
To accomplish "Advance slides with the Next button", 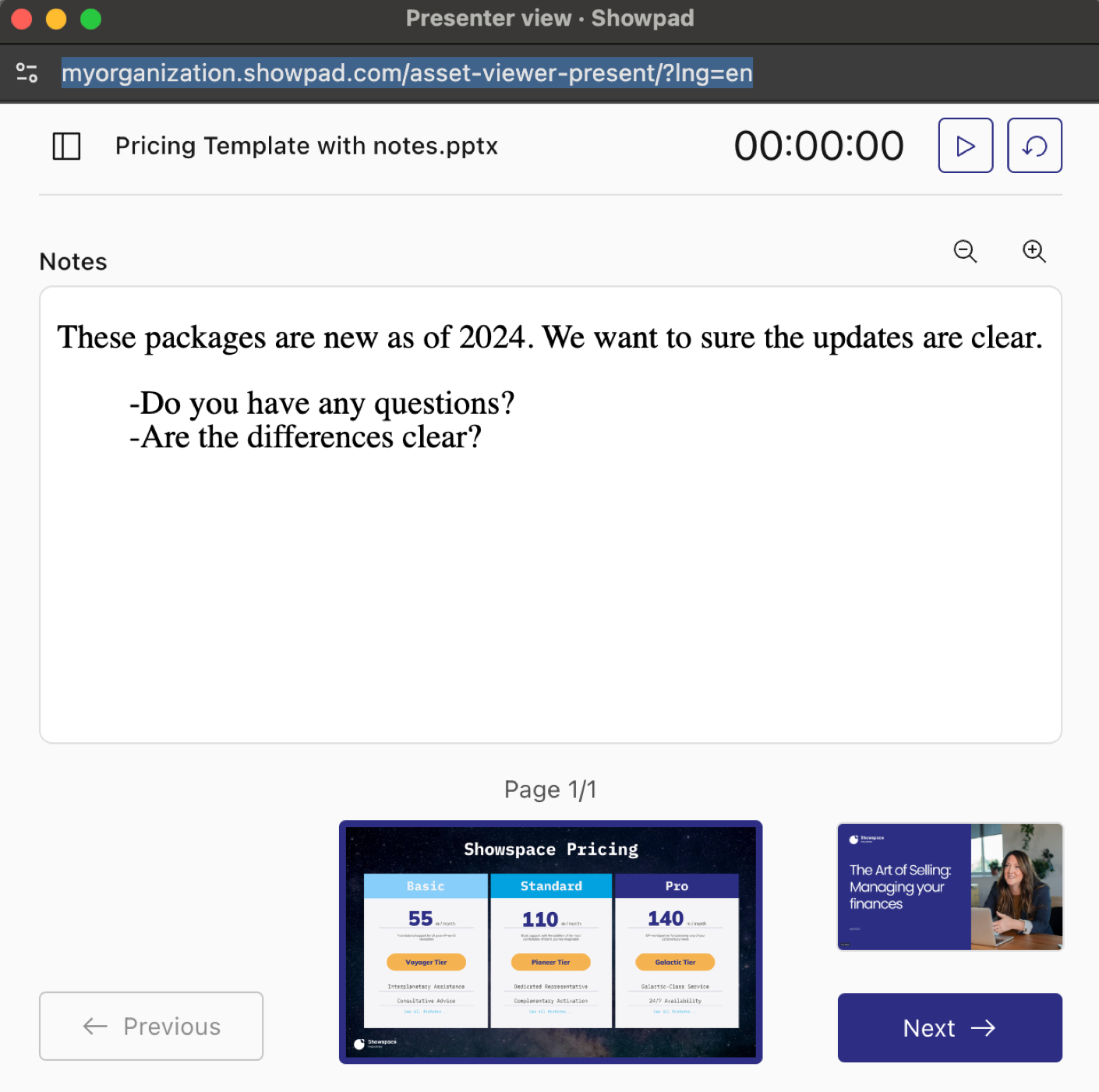I will pyautogui.click(x=949, y=1028).
